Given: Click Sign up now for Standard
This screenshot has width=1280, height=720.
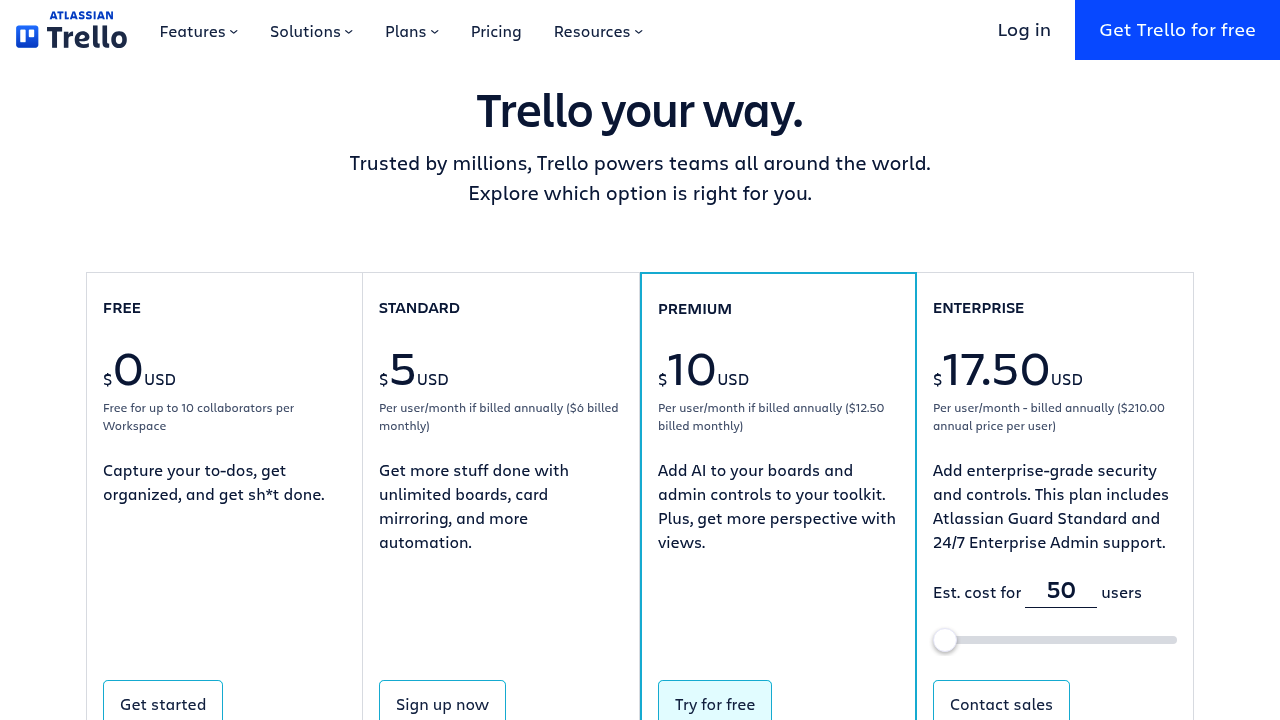Looking at the screenshot, I should pyautogui.click(x=442, y=703).
